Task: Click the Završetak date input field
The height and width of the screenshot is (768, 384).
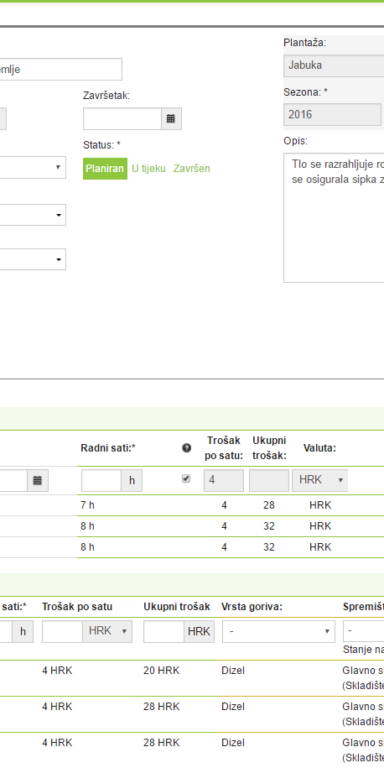Action: click(122, 119)
